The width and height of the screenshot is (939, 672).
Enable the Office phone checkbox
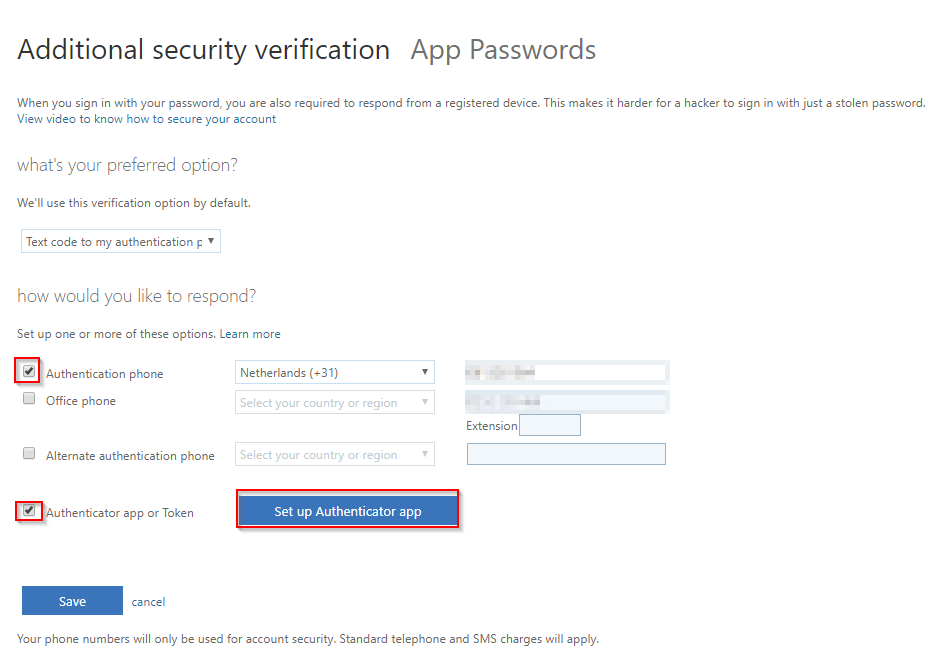(x=29, y=398)
